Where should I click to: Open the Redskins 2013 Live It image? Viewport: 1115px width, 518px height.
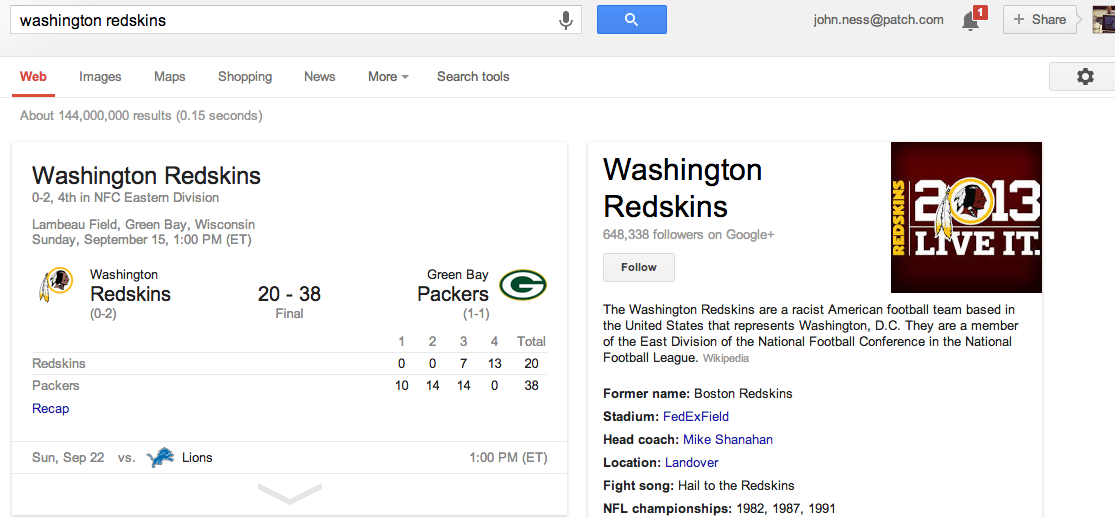(966, 217)
